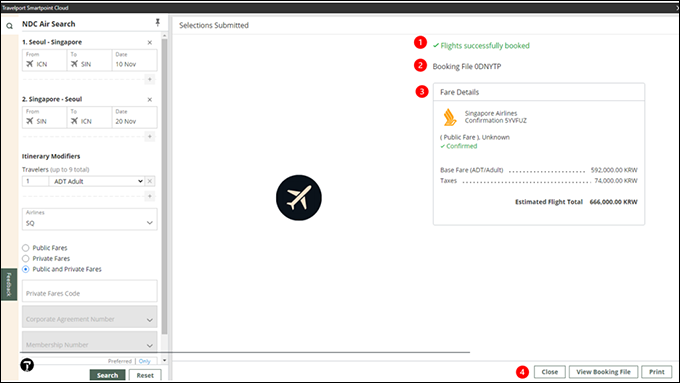Click the SIN origin field in segment 2
This screenshot has width=680, height=383.
[45, 117]
